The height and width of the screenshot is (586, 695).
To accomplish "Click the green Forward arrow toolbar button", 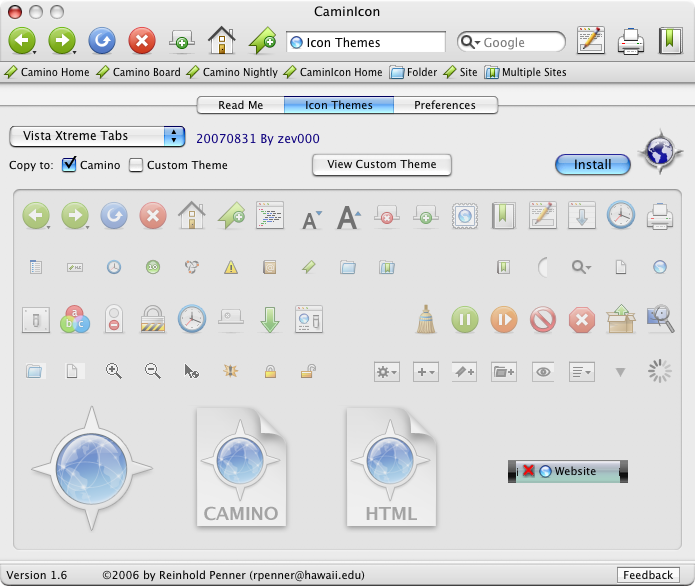I will pos(62,41).
